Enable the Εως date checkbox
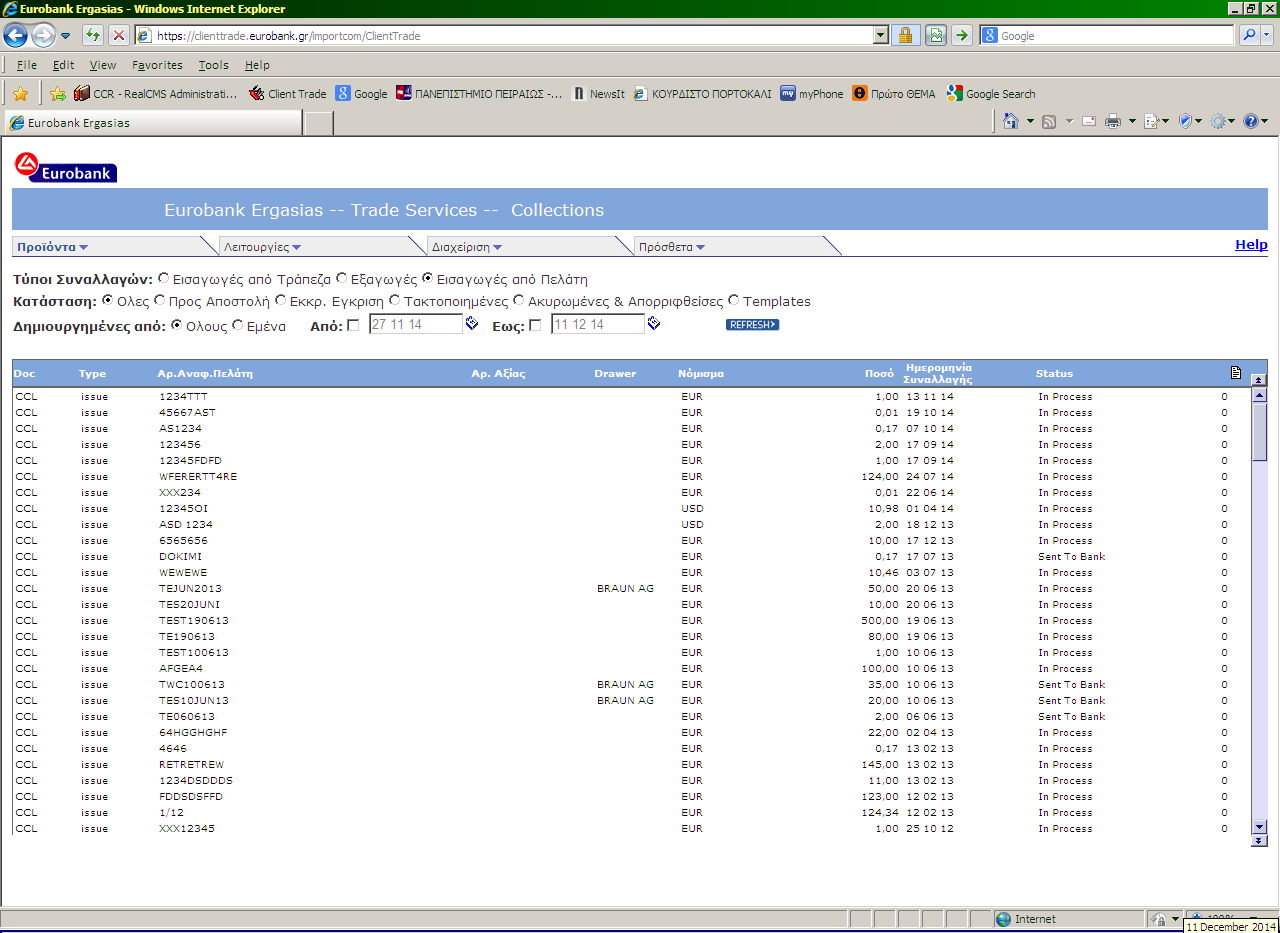The image size is (1280, 933). [535, 325]
